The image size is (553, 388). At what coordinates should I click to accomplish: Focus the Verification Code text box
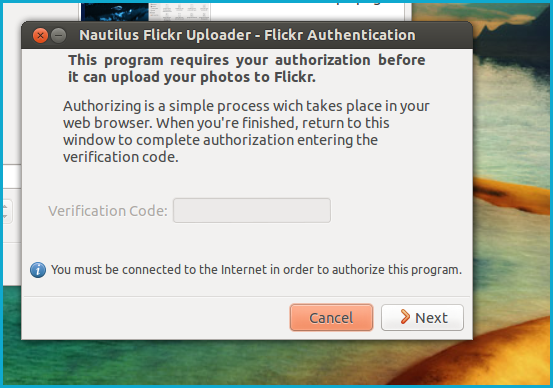pos(252,211)
